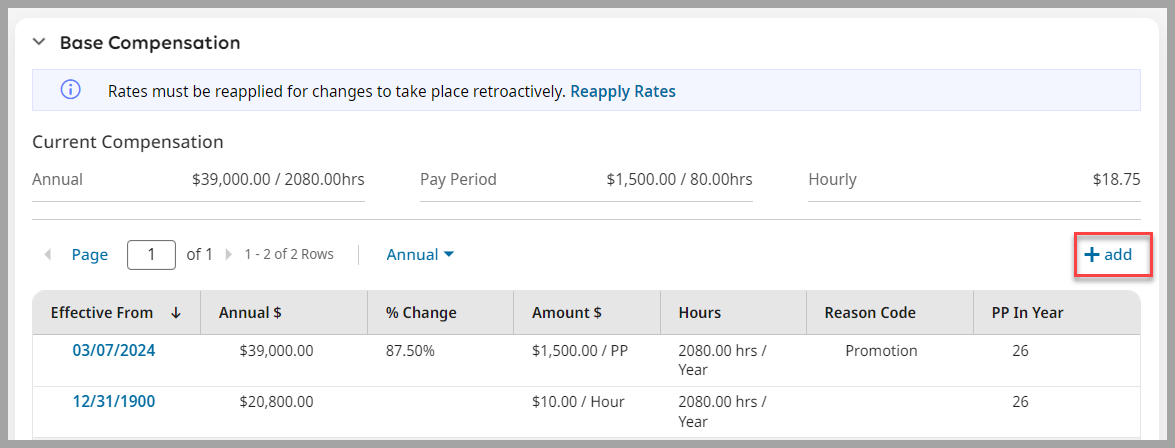The height and width of the screenshot is (448, 1175).
Task: Click the info icon in the banner
Action: click(x=70, y=91)
